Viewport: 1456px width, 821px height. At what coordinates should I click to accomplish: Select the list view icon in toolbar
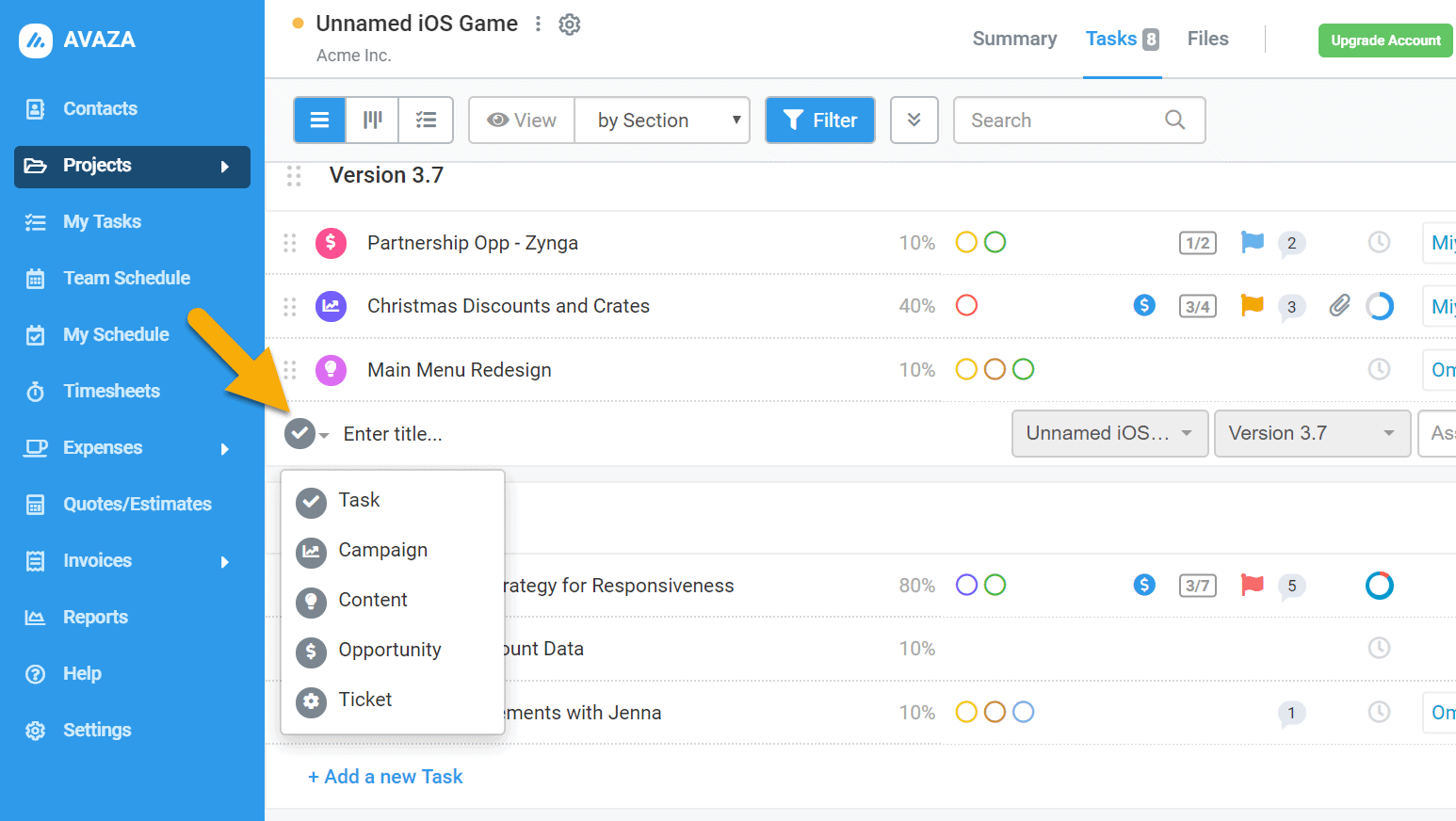click(x=319, y=120)
